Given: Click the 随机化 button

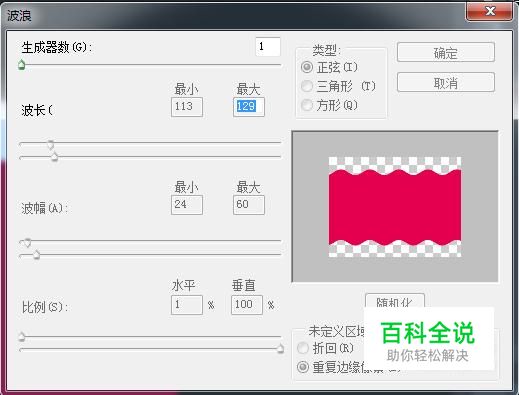Looking at the screenshot, I should [x=395, y=301].
